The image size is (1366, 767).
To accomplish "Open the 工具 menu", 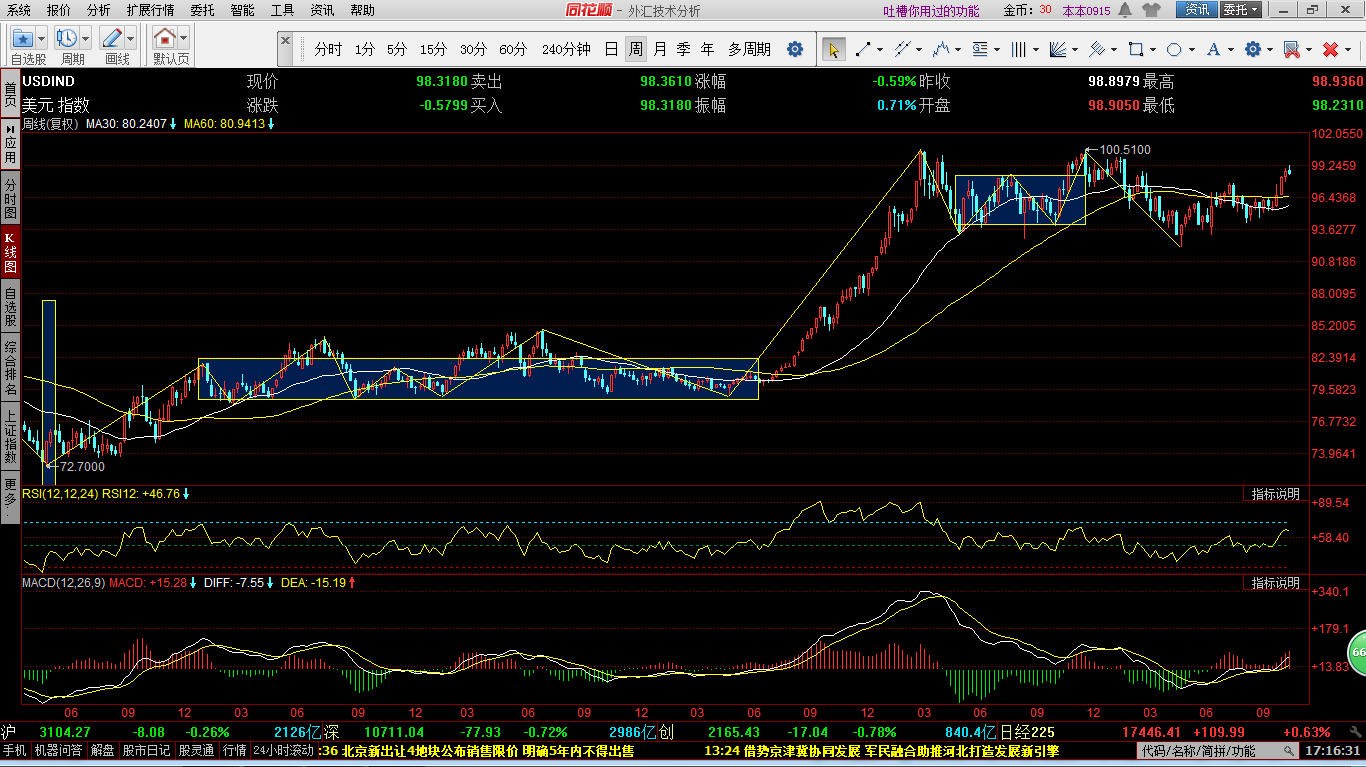I will point(282,10).
